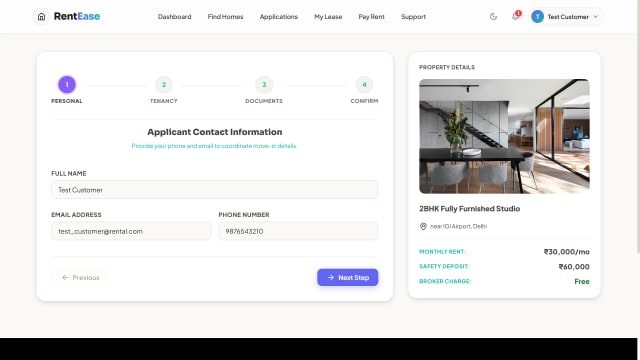Select step 1 Personal circle
640x360 pixels.
point(67,84)
